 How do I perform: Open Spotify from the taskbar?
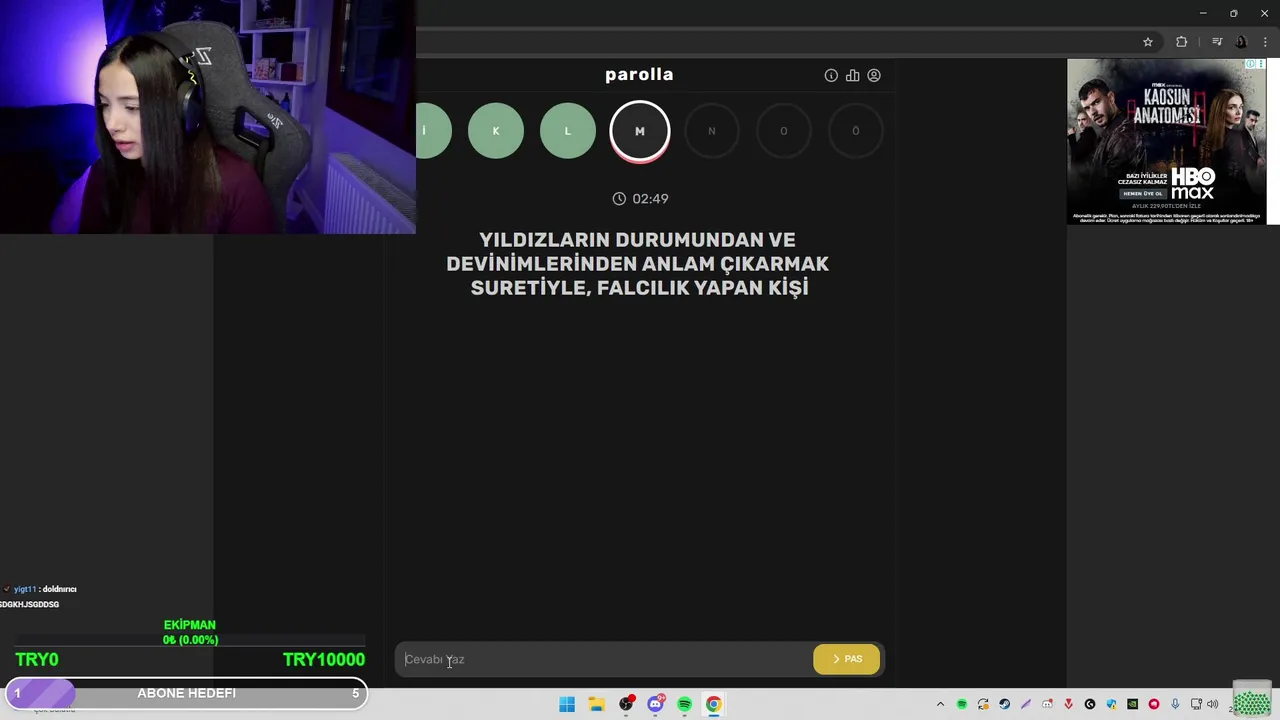click(x=684, y=704)
